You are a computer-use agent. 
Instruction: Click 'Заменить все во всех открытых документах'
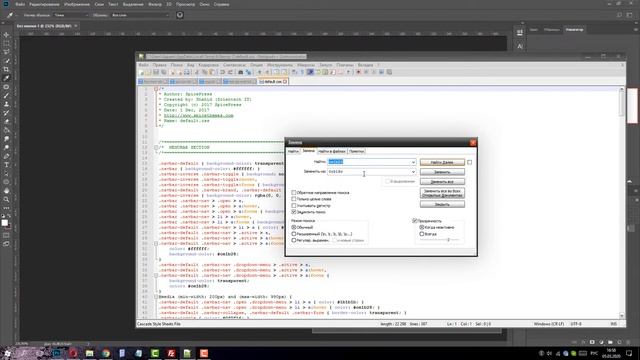442,193
